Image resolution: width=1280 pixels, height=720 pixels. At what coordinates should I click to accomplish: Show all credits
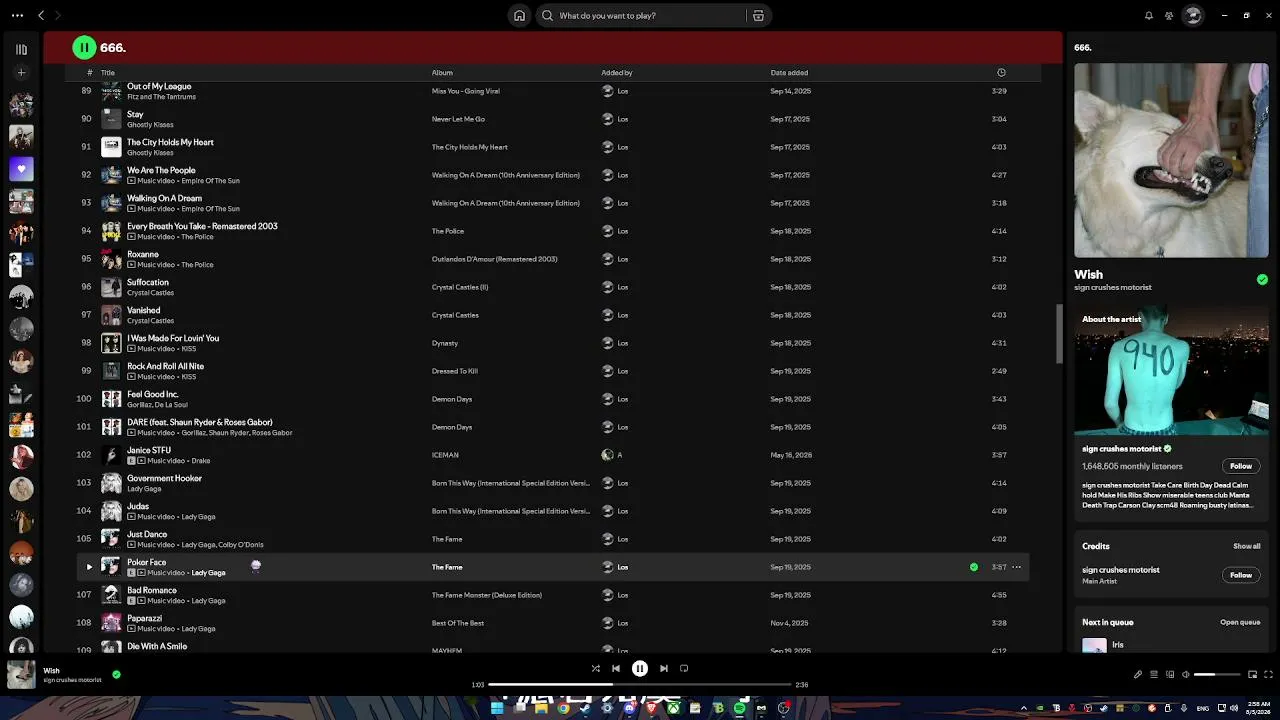coord(1246,546)
